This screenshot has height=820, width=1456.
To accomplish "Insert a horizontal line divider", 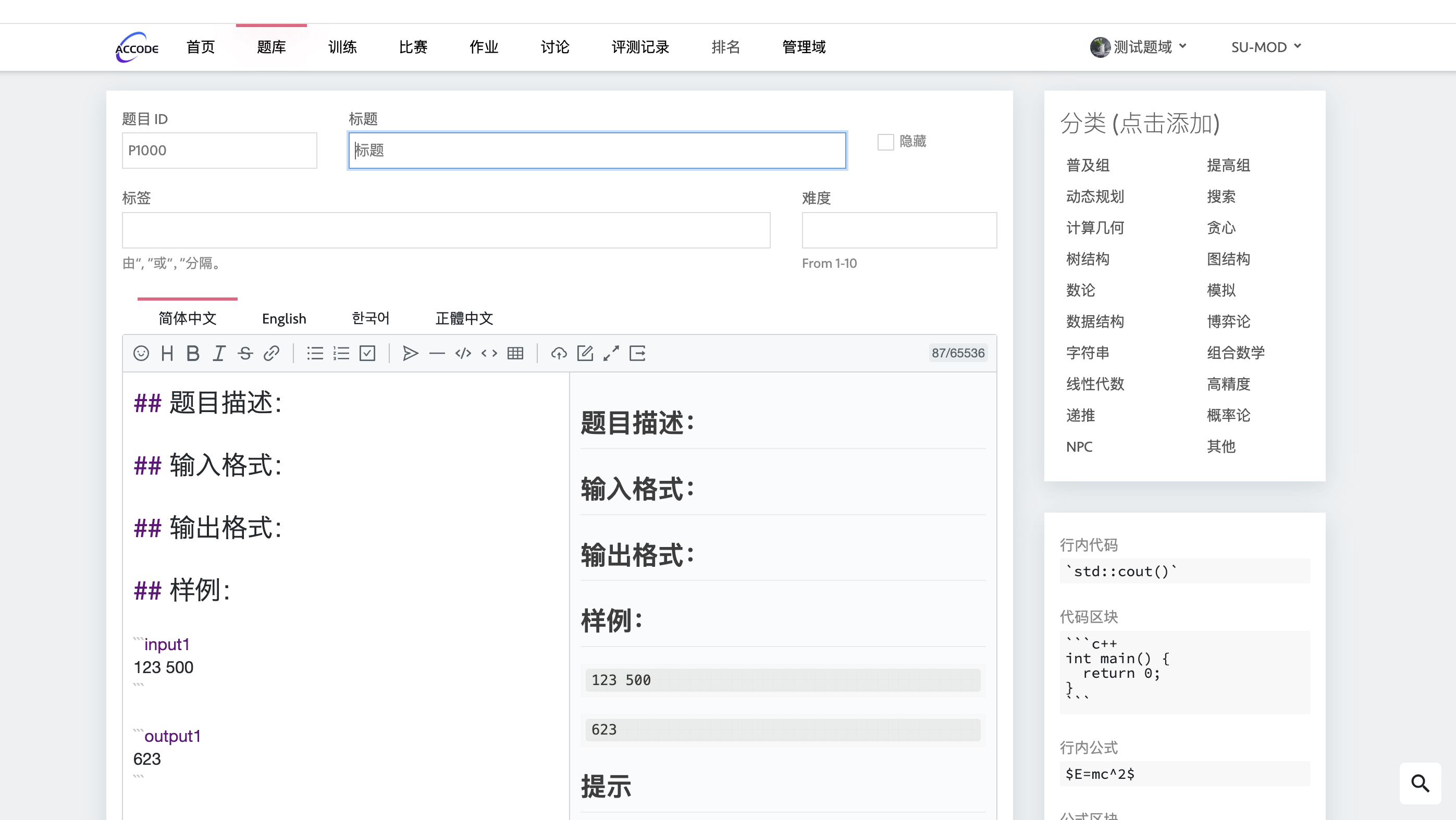I will [437, 353].
